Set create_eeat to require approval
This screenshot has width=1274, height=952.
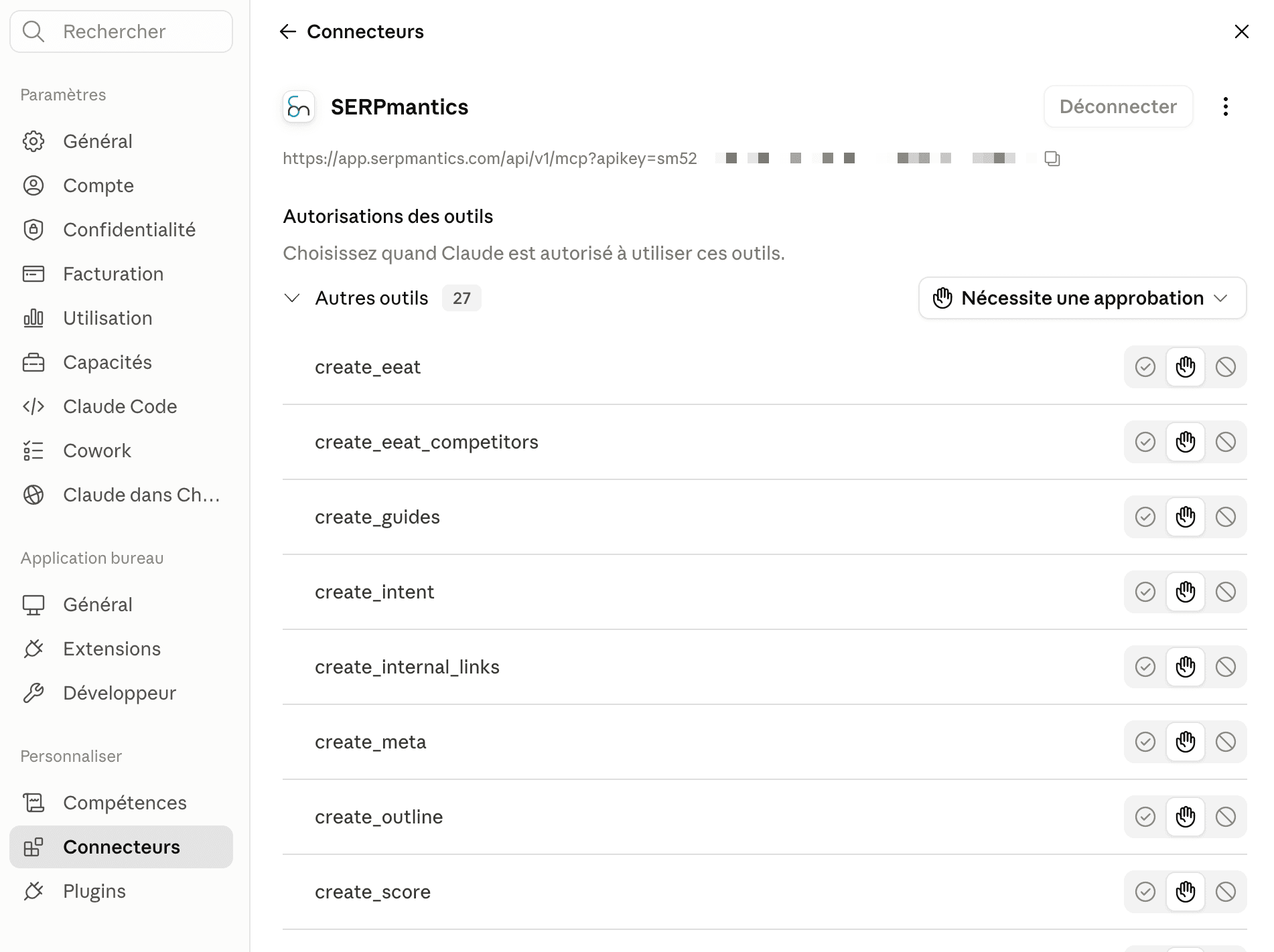(1186, 367)
